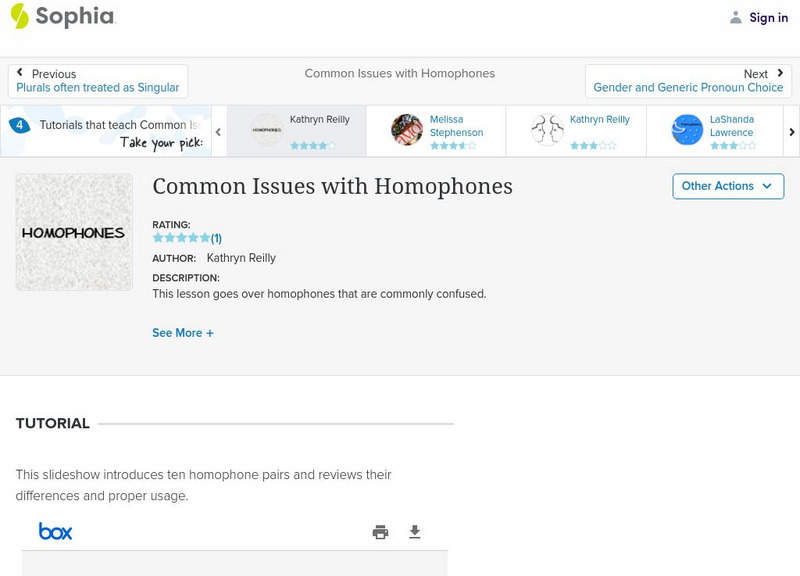Download the Box slideshow file

click(x=415, y=532)
